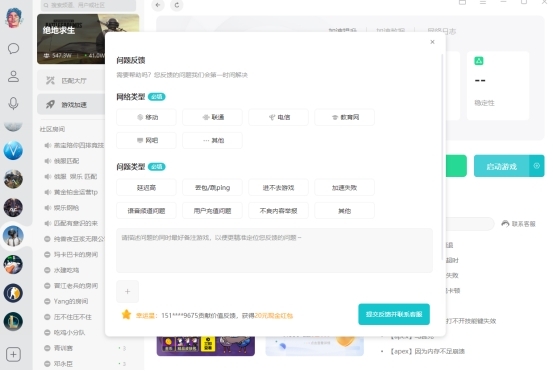This screenshot has height=371, width=553.
Task: Join the 压不住压不住 room
Action: click(x=72, y=317)
